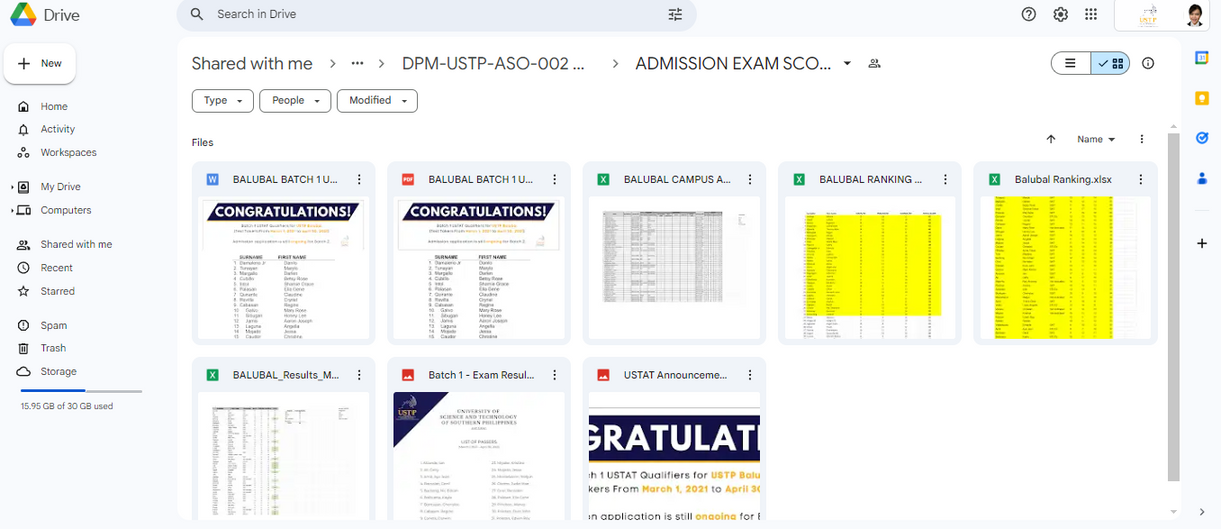This screenshot has height=529, width=1221.
Task: Open the Google apps grid
Action: [x=1091, y=14]
